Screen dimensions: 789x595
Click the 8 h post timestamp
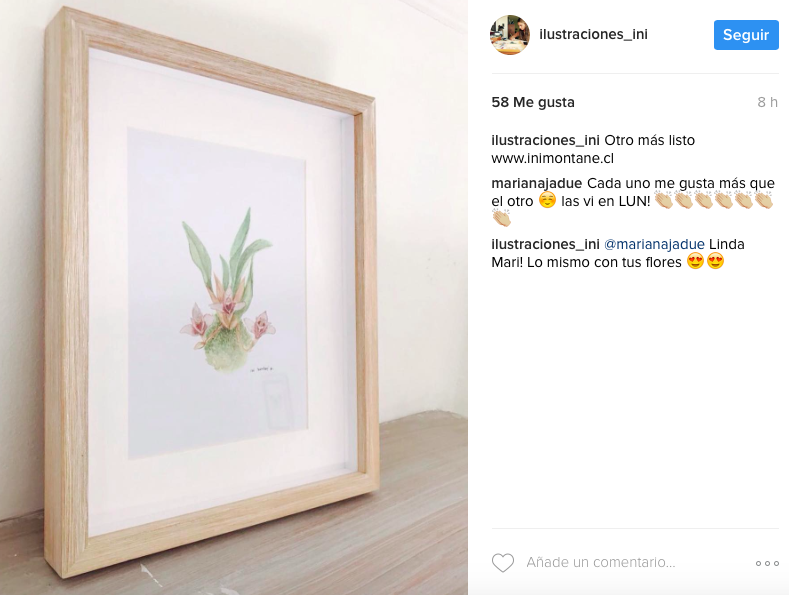click(767, 102)
